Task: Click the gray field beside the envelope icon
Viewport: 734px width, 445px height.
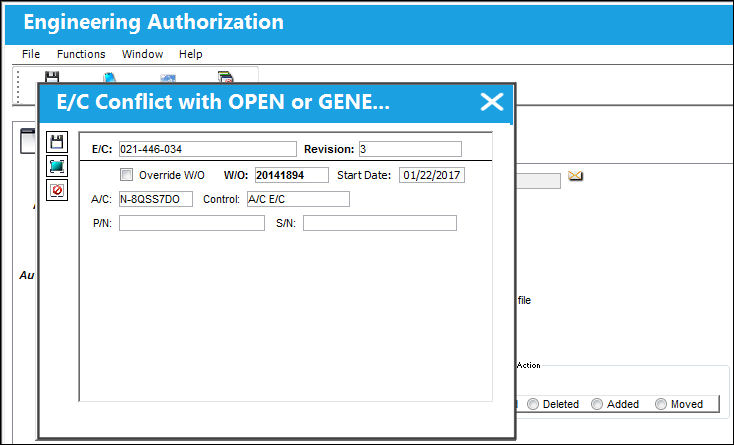Action: coord(538,181)
